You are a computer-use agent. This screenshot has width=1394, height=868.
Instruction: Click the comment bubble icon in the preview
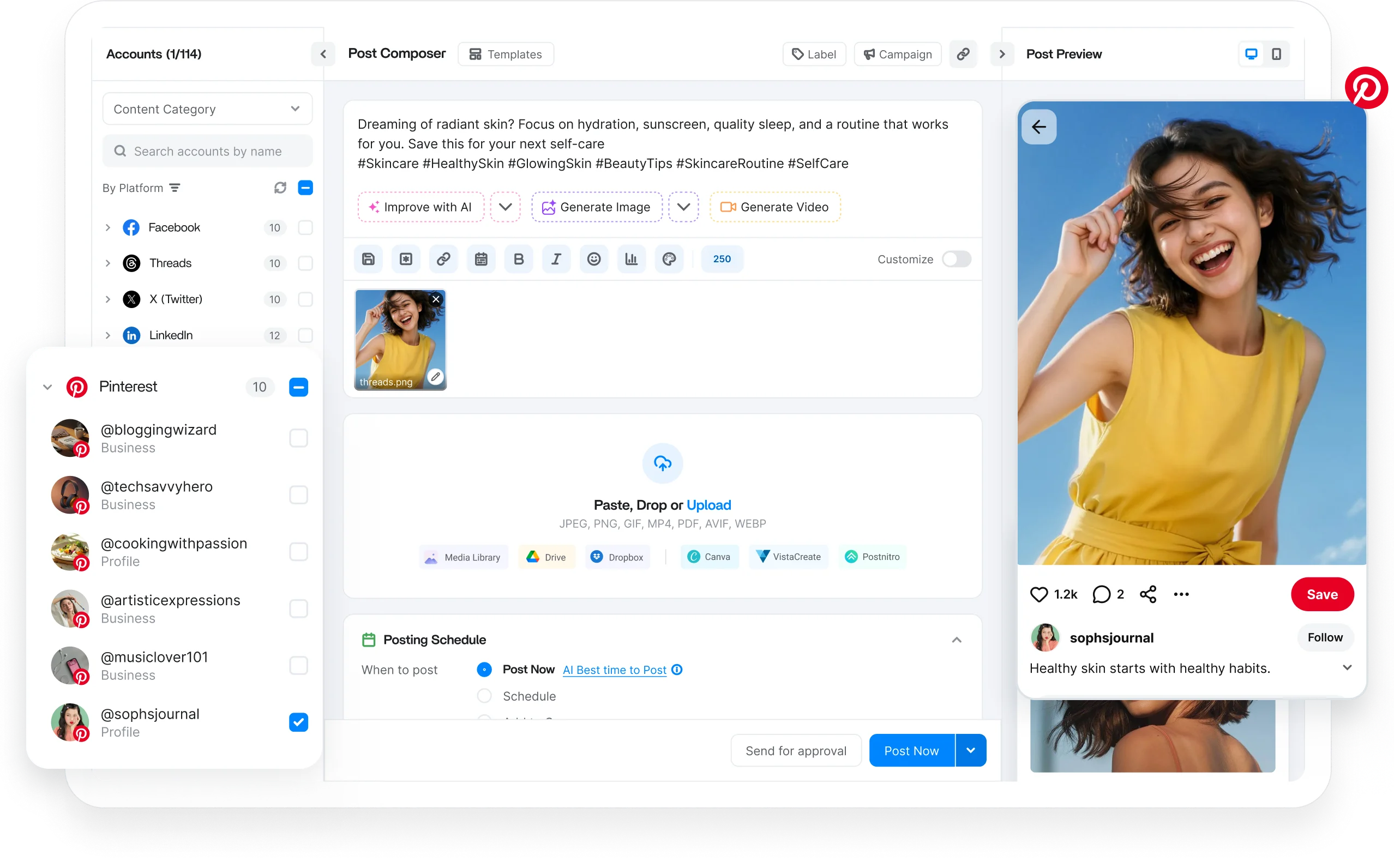[x=1101, y=594]
